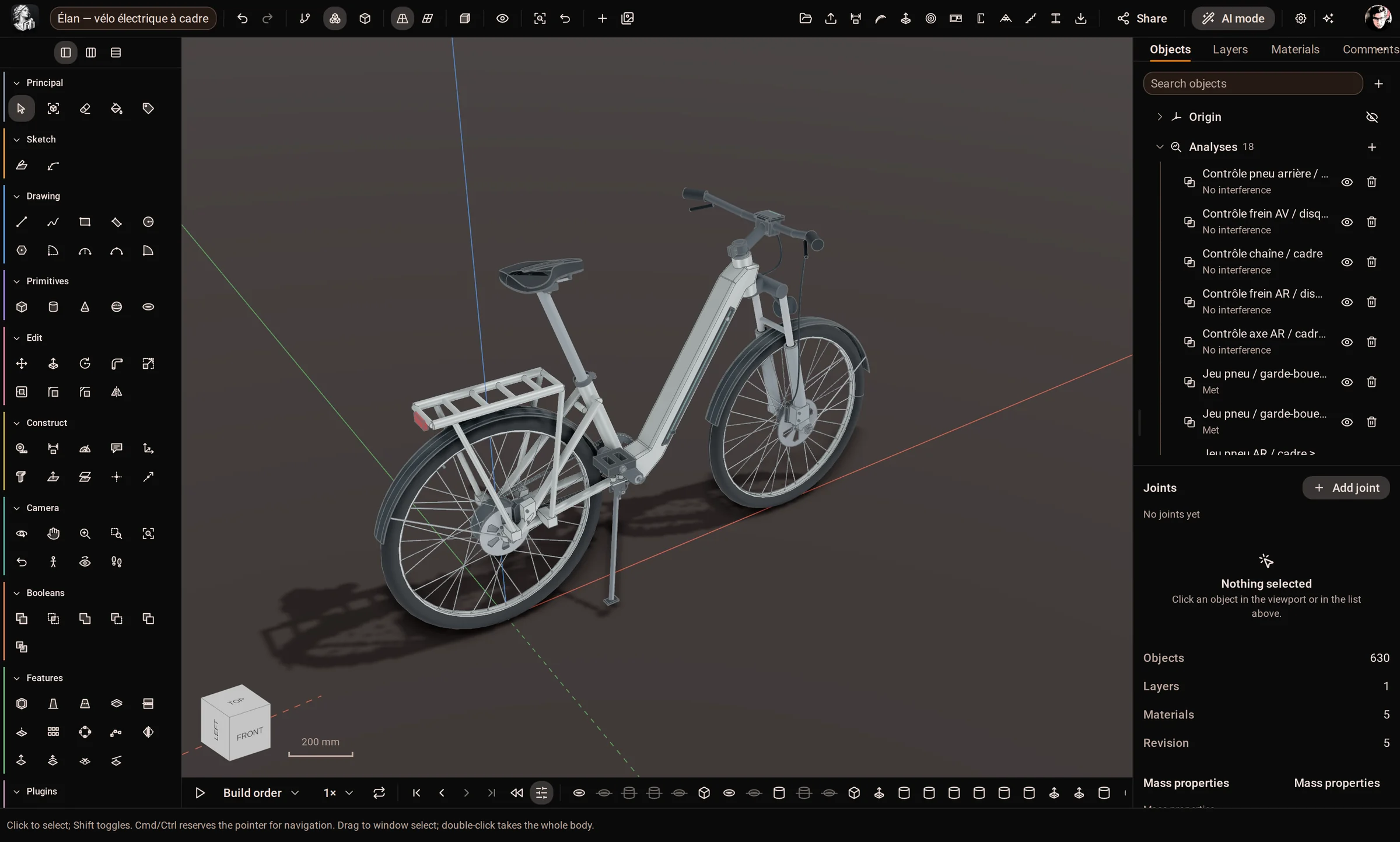Pick the eraser tool in Principal section

85,109
